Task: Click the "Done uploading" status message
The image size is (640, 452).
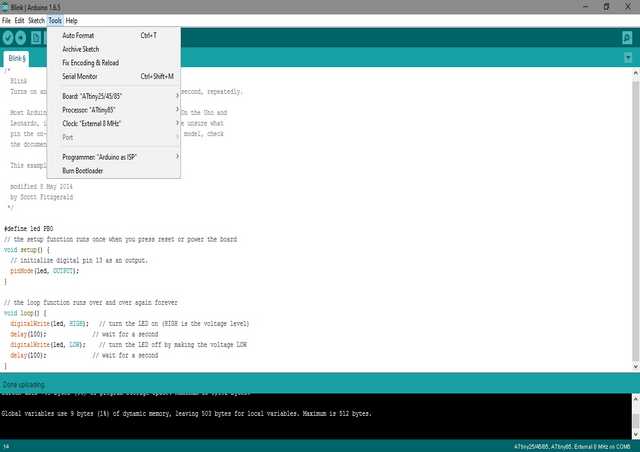Action: tap(23, 385)
